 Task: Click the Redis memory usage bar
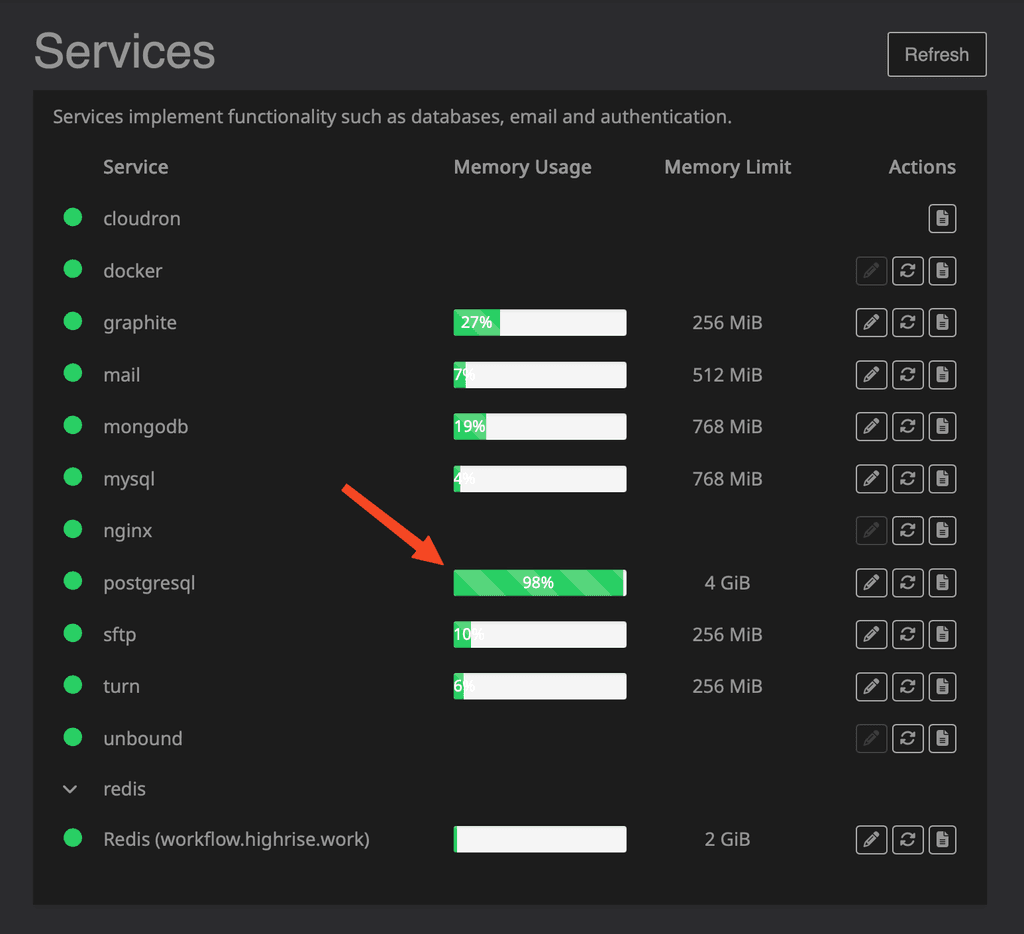click(540, 839)
